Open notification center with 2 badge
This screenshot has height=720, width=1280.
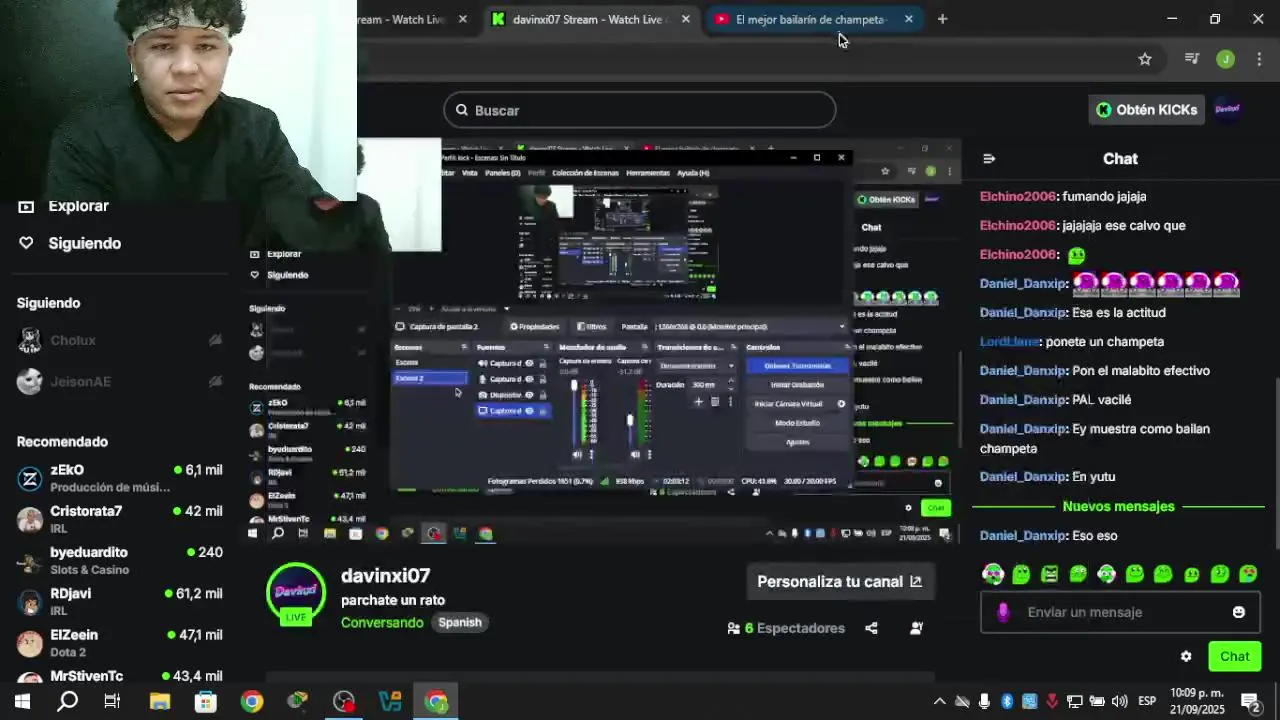(x=1250, y=701)
